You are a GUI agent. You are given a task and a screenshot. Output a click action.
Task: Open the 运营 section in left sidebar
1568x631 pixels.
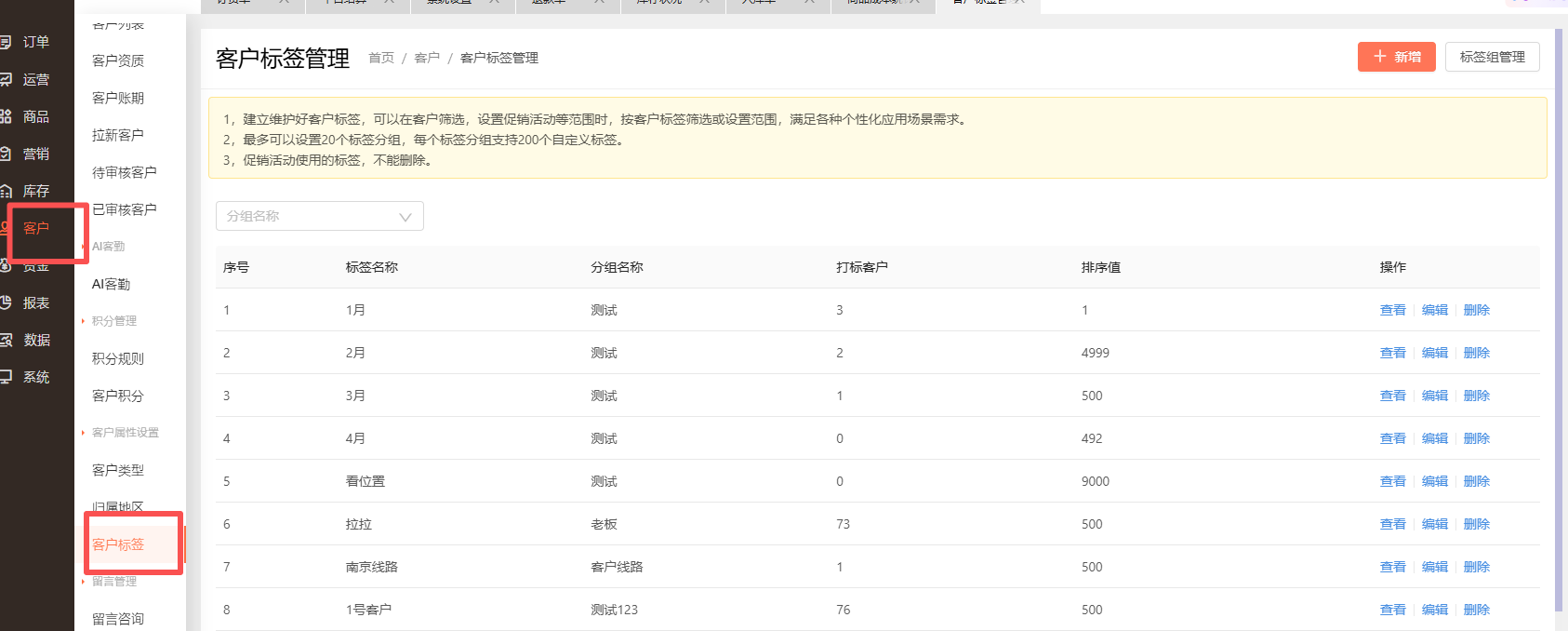[x=35, y=79]
